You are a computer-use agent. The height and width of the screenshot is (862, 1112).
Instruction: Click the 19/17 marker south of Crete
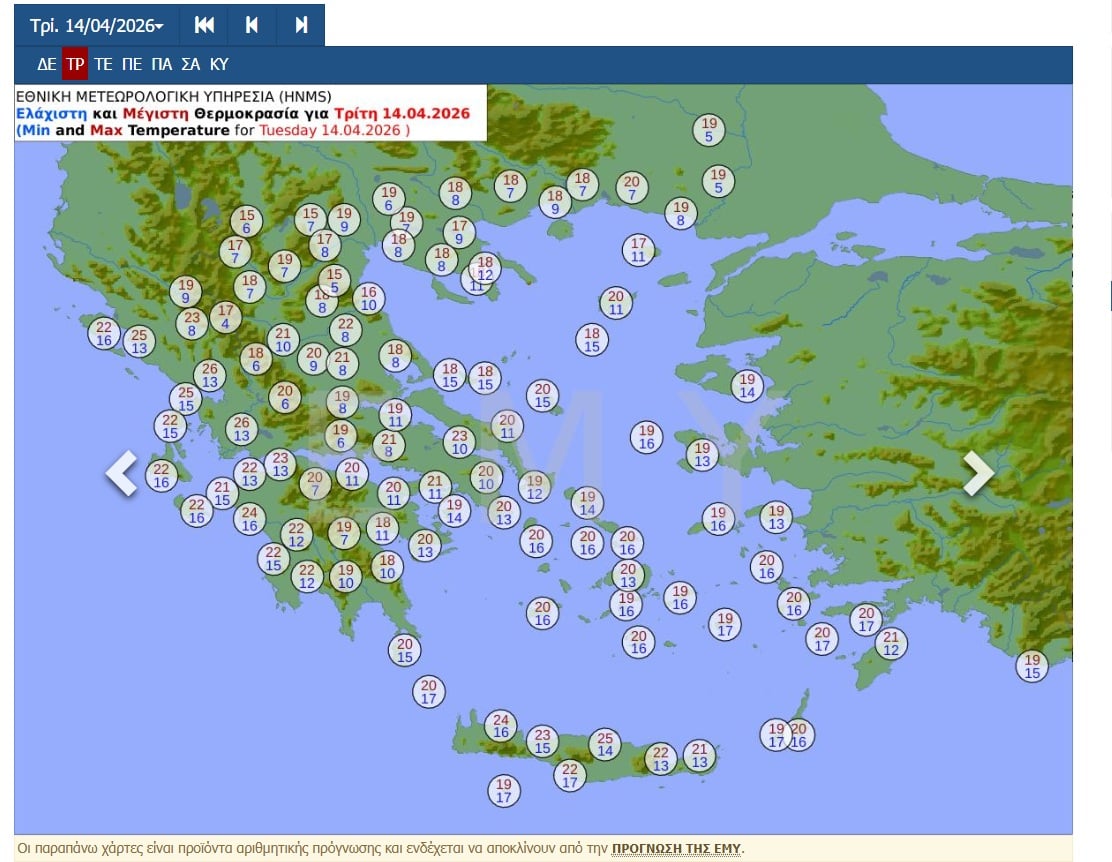pyautogui.click(x=504, y=791)
